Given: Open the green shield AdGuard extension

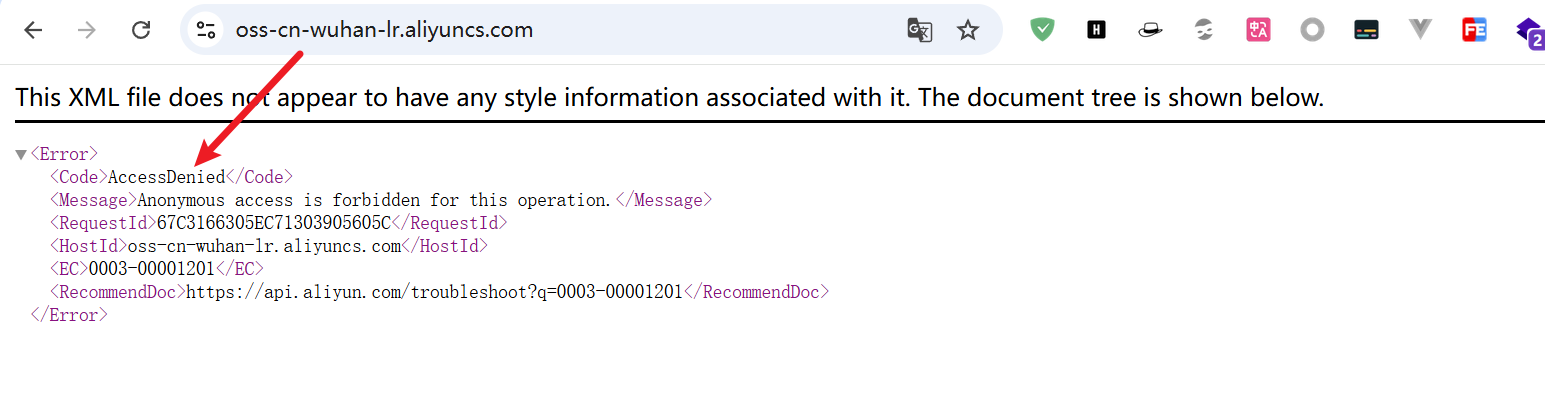Looking at the screenshot, I should point(1042,30).
